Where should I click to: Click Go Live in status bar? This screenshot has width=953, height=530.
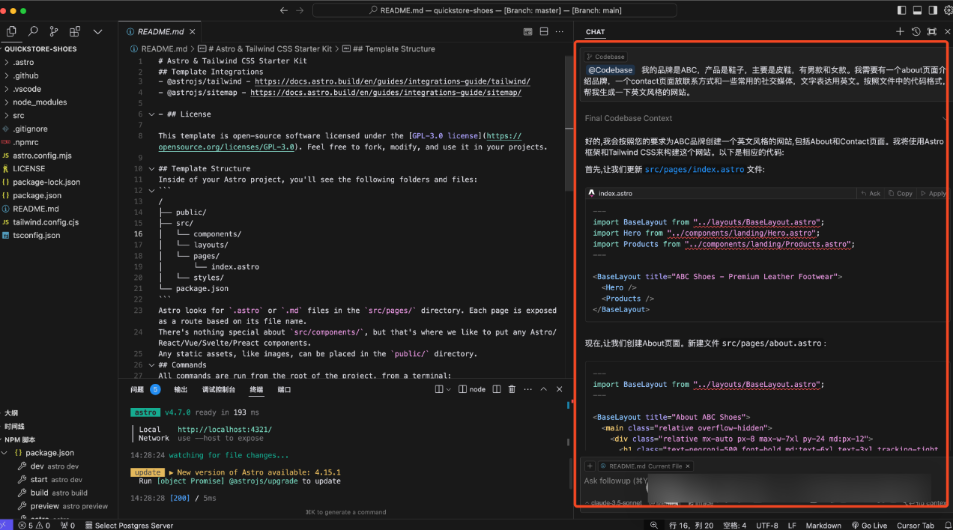coord(869,525)
